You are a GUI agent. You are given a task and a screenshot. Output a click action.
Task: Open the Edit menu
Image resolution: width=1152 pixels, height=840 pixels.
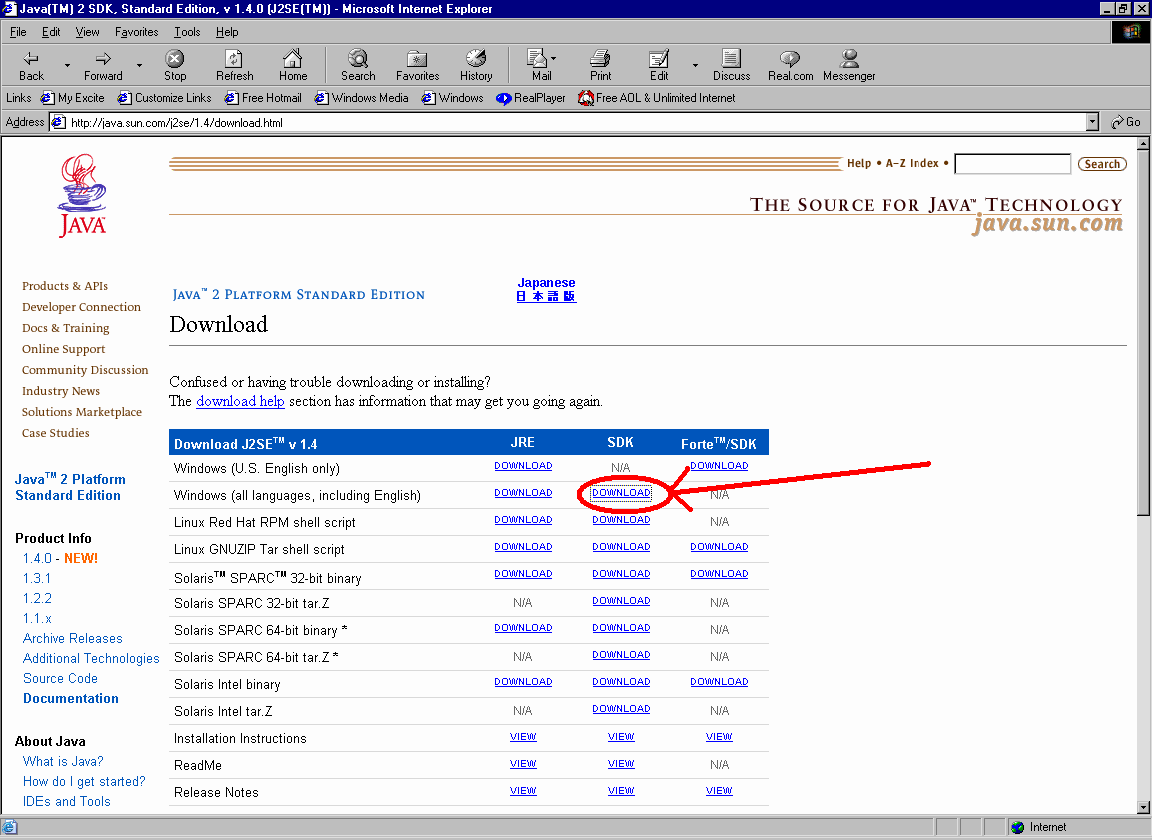[51, 32]
